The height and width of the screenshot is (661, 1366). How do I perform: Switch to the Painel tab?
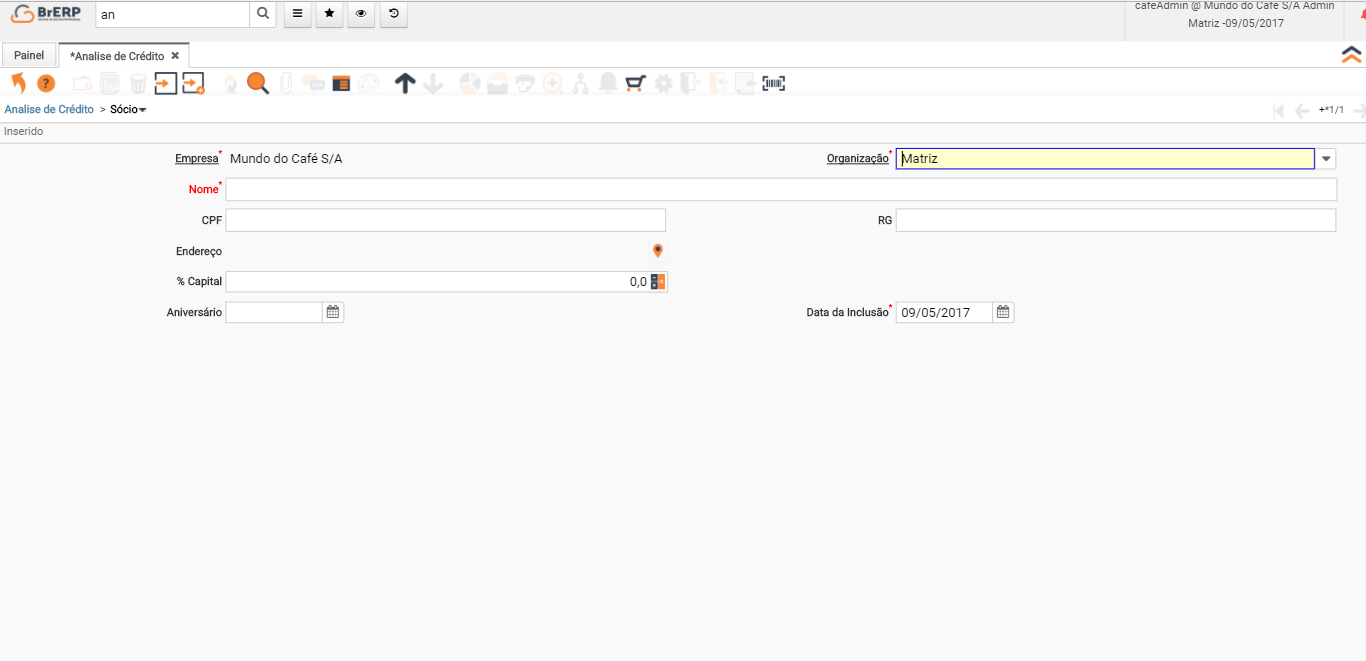pos(29,56)
